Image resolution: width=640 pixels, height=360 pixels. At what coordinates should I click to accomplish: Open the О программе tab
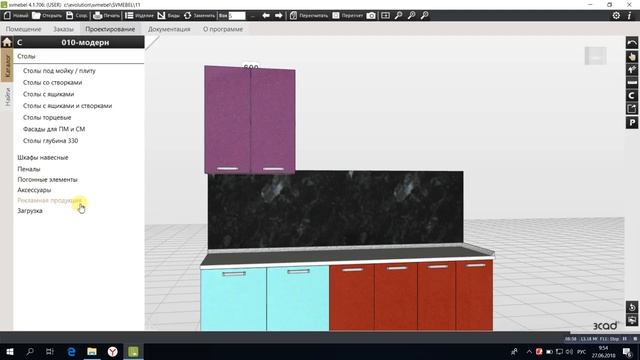[223, 29]
